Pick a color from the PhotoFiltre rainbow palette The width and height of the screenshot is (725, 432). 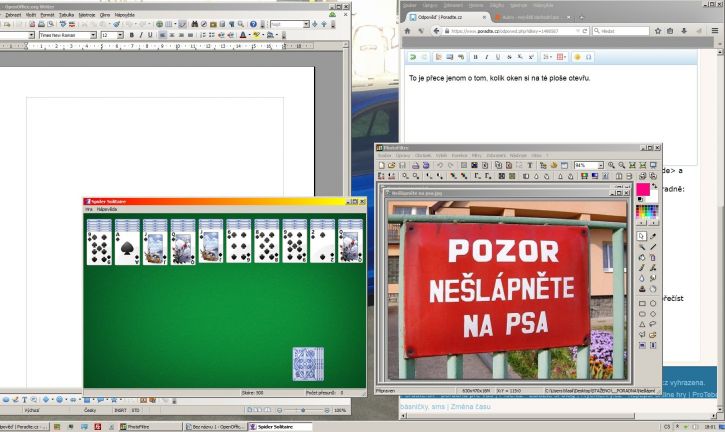pyautogui.click(x=647, y=211)
